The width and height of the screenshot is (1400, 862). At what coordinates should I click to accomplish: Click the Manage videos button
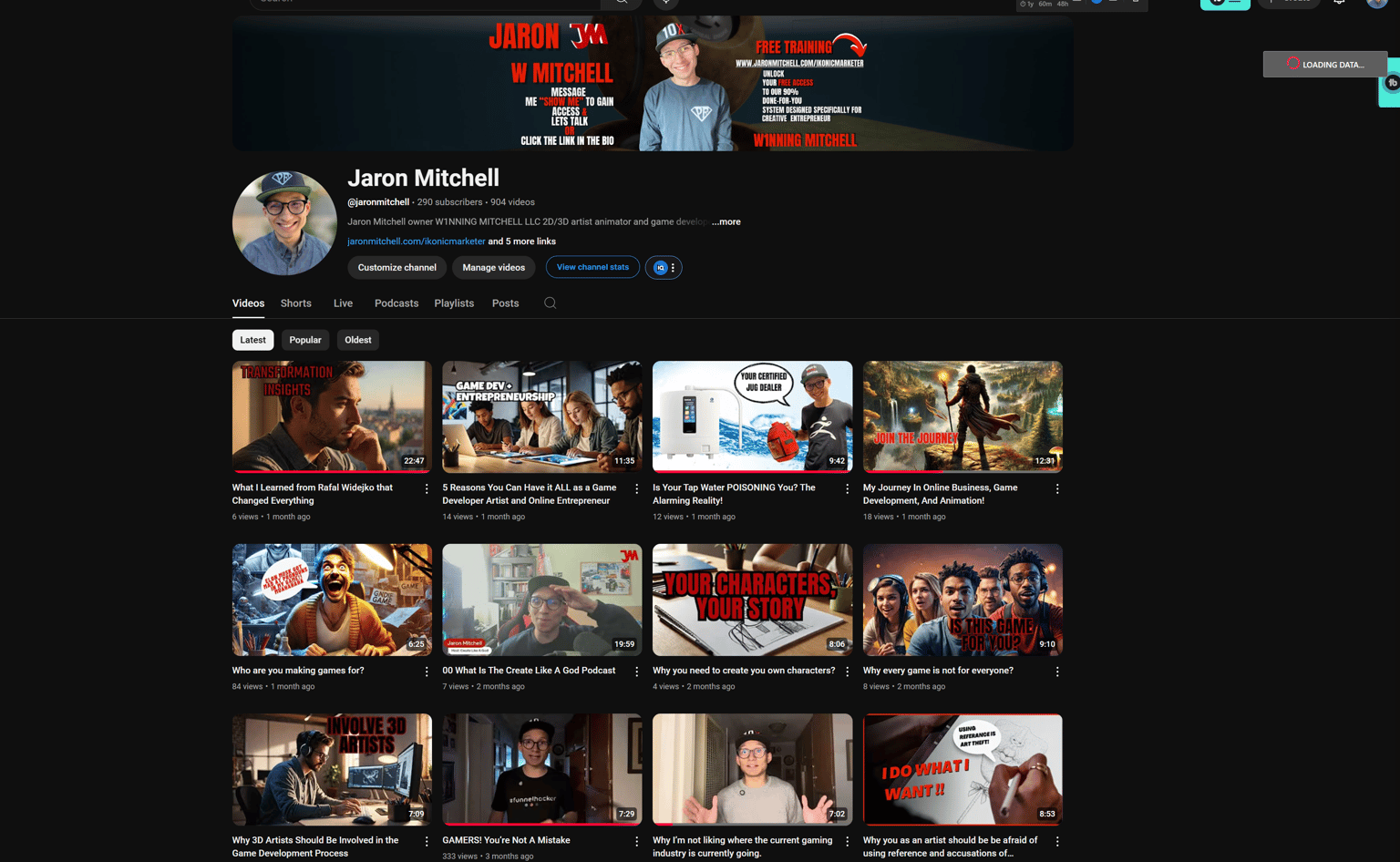pyautogui.click(x=493, y=267)
